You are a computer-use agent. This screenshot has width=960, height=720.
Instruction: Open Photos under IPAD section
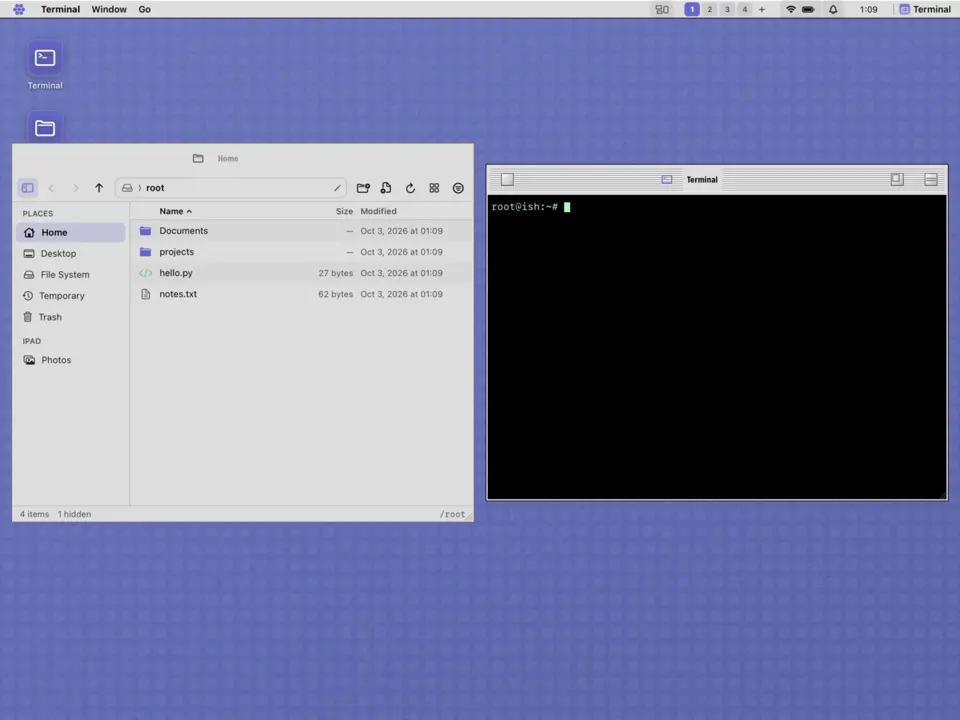click(71, 360)
